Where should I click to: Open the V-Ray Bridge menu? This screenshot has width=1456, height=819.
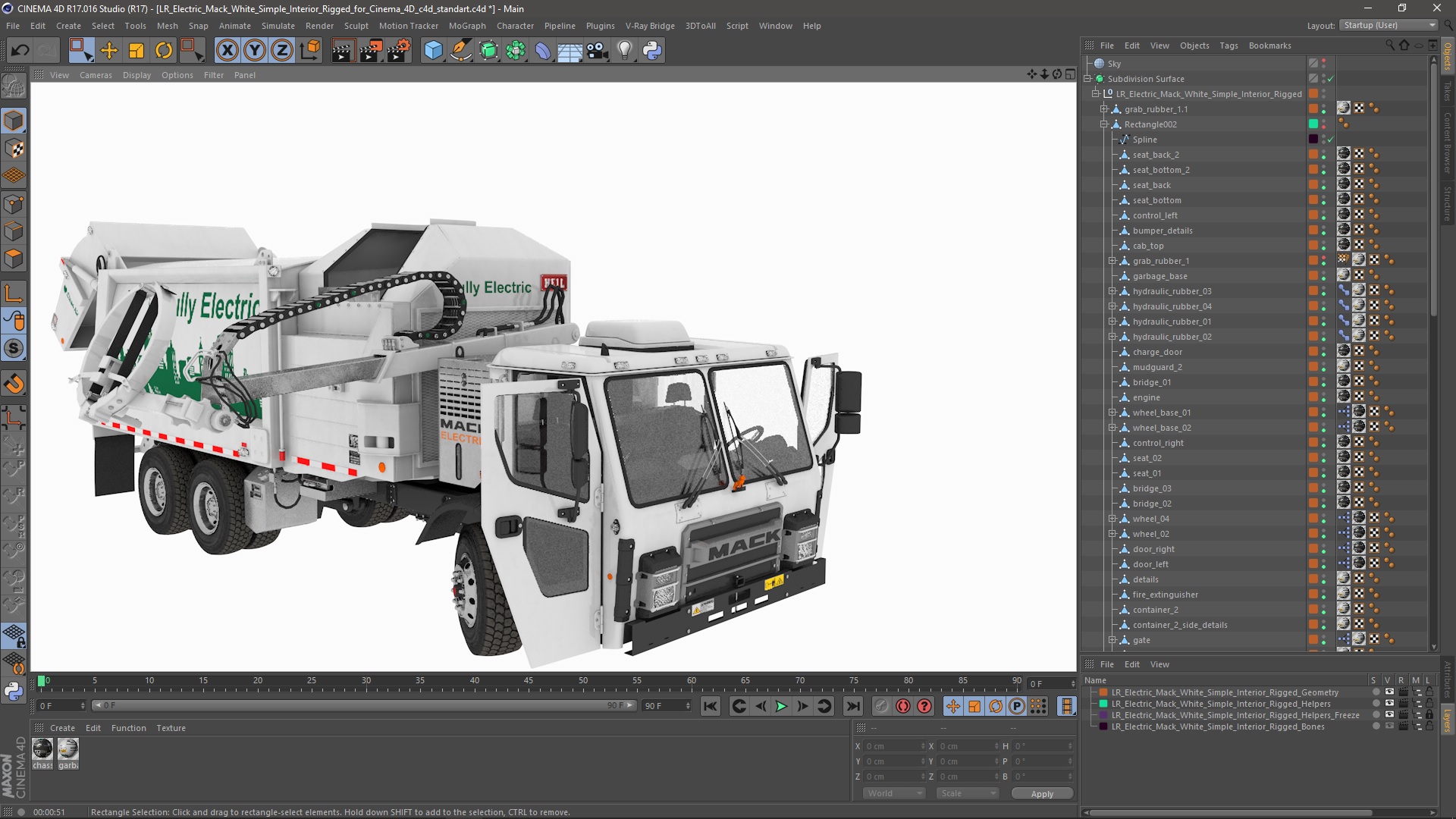pyautogui.click(x=650, y=26)
